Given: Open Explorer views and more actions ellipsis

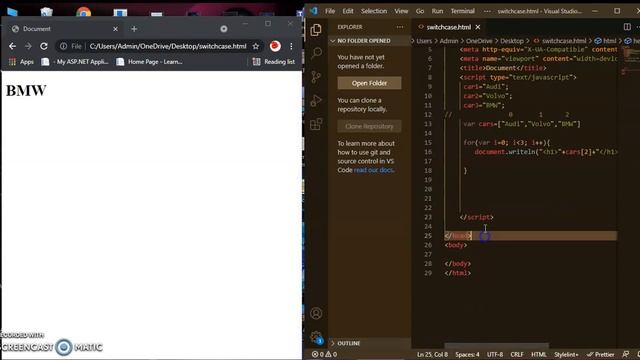Looking at the screenshot, I should click(400, 27).
